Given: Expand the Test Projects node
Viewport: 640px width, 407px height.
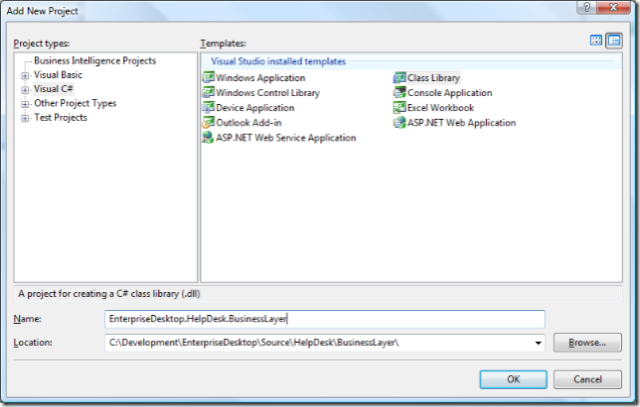Looking at the screenshot, I should pos(25,118).
